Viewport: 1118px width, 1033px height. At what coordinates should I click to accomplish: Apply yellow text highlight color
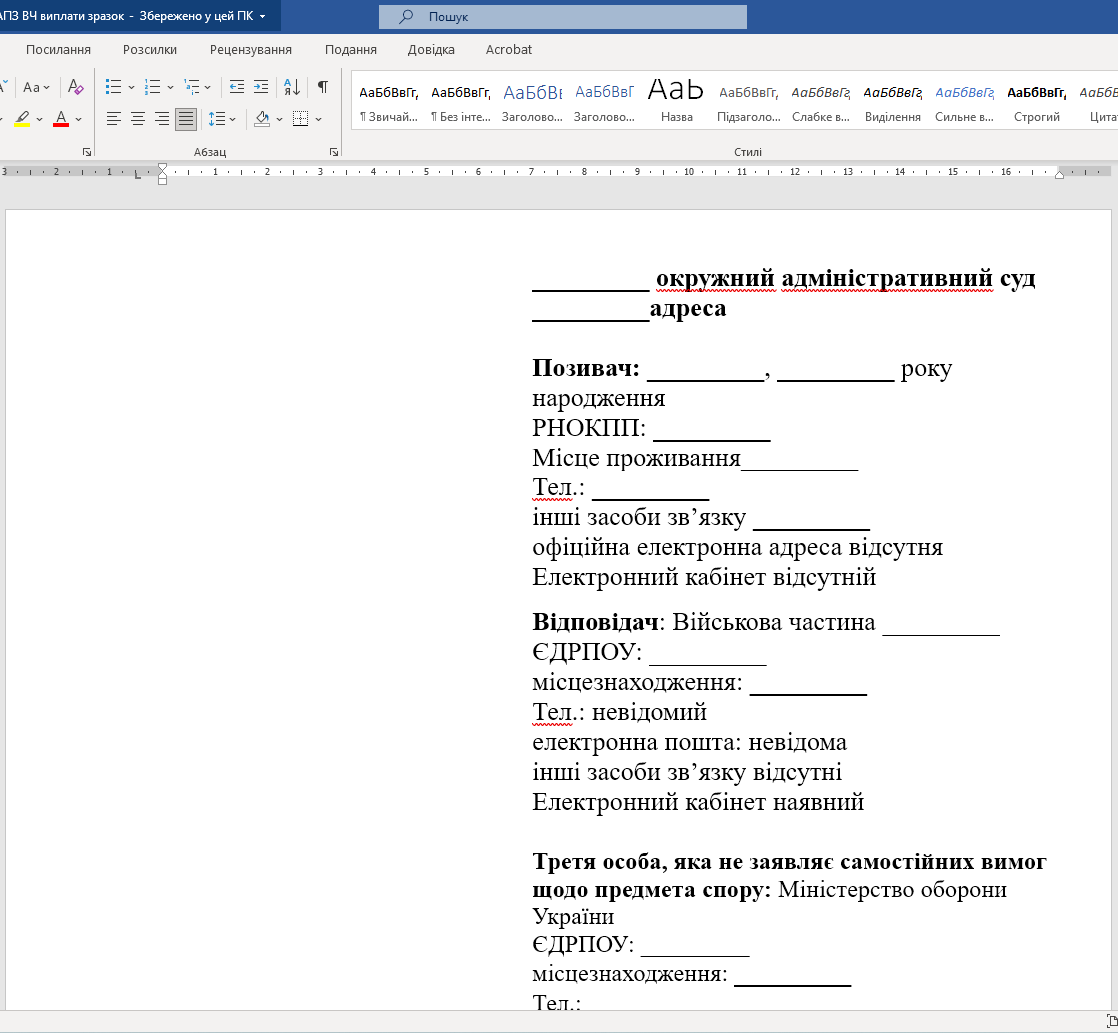point(22,119)
